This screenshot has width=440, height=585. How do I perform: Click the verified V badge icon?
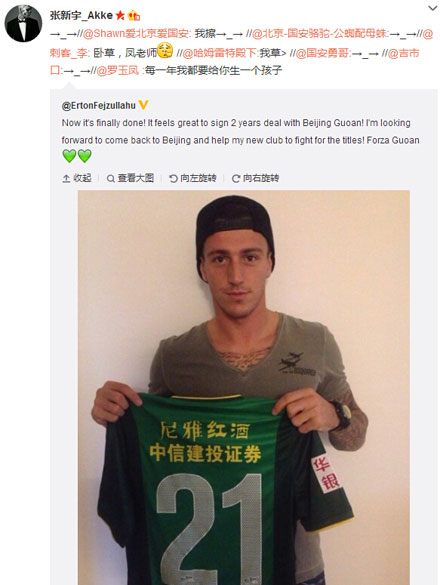(143, 105)
